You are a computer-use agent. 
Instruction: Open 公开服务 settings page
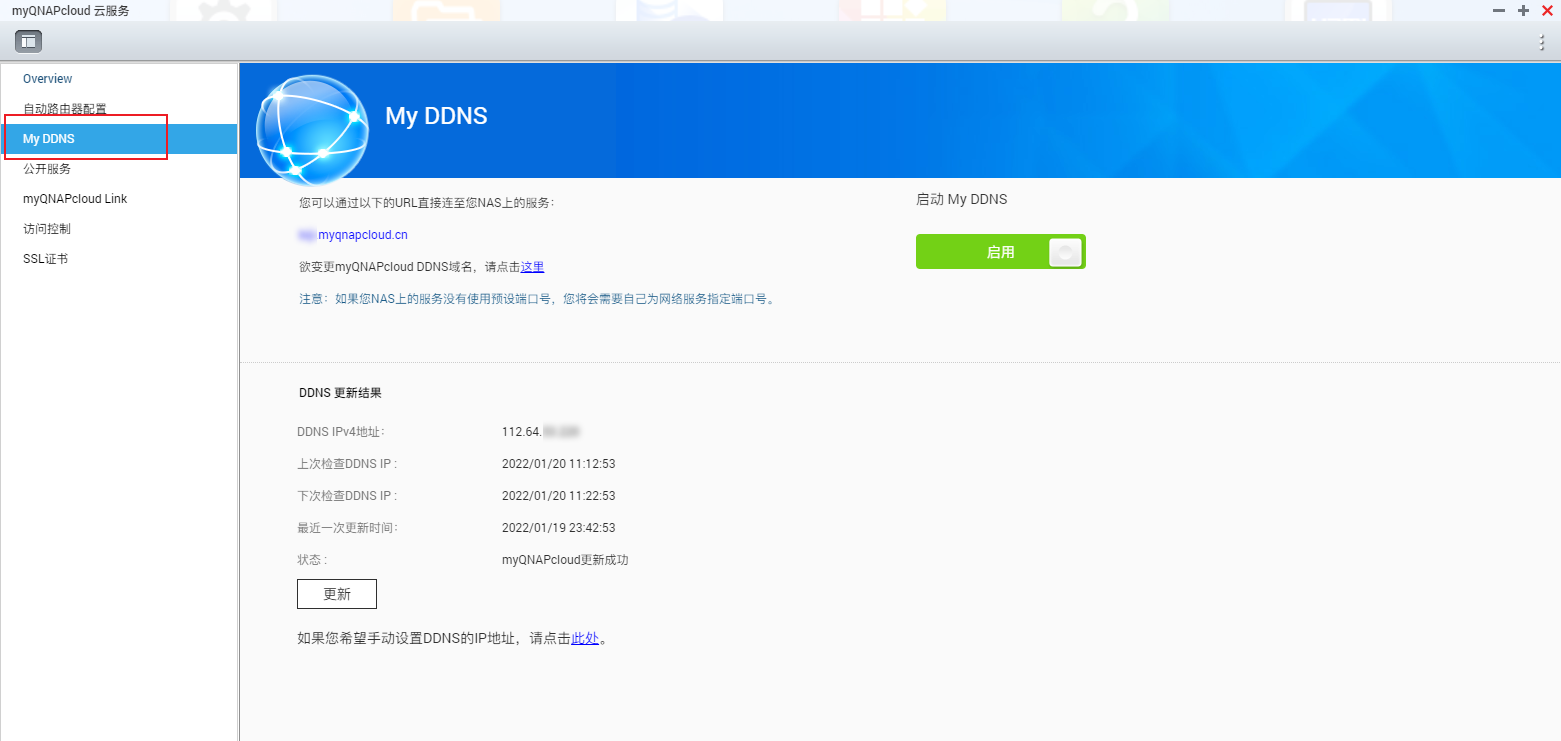(47, 169)
